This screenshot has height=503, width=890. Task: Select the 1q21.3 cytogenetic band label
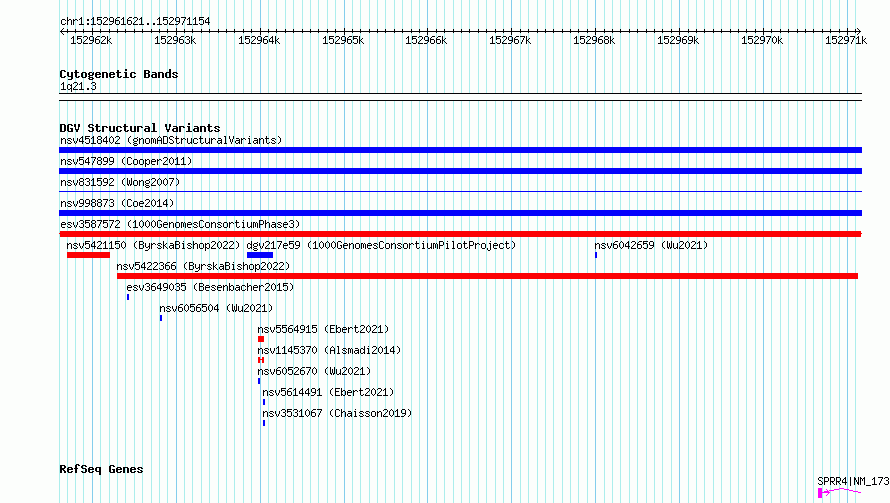point(78,86)
